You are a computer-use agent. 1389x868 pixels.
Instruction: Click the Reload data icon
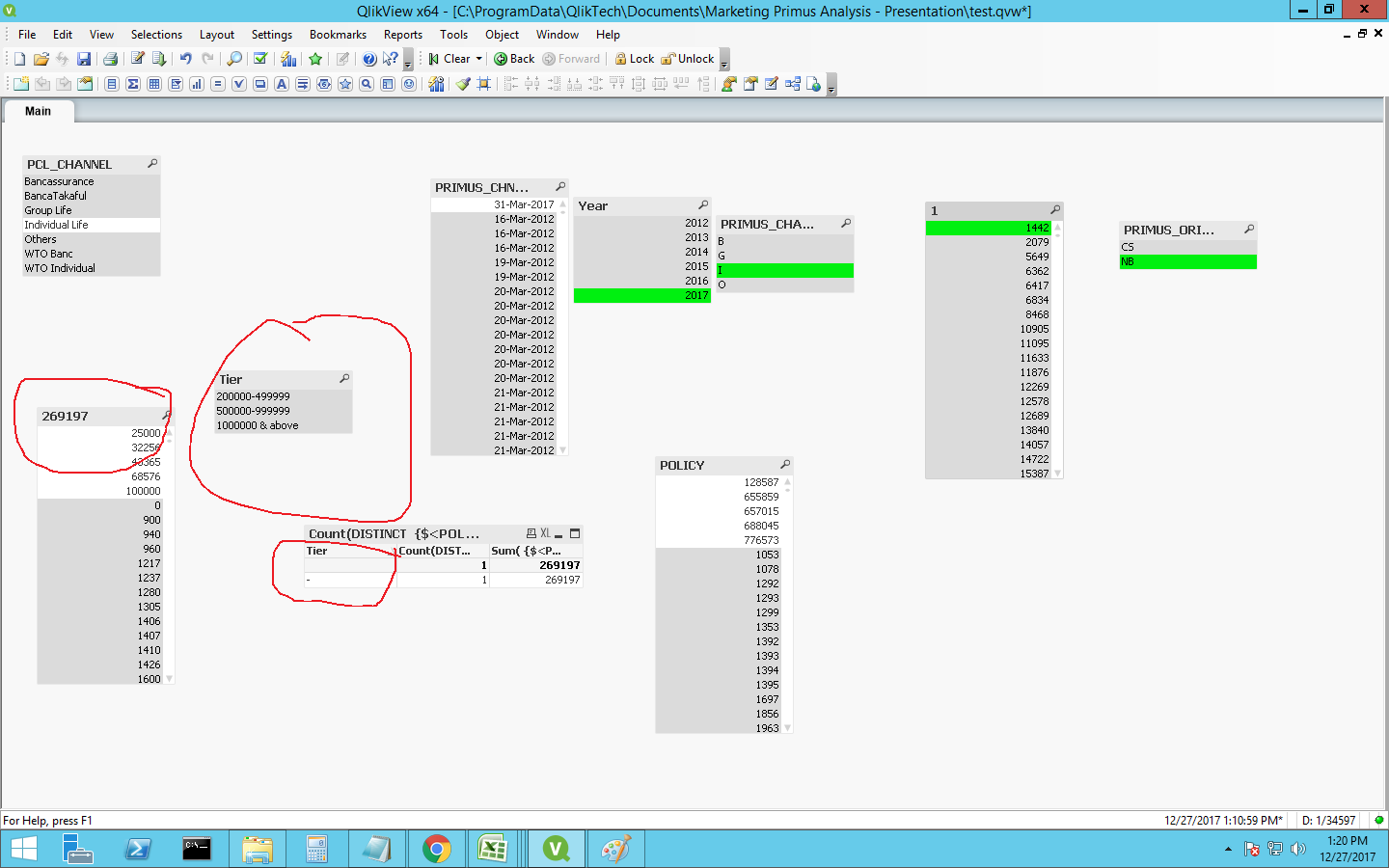pyautogui.click(x=159, y=59)
